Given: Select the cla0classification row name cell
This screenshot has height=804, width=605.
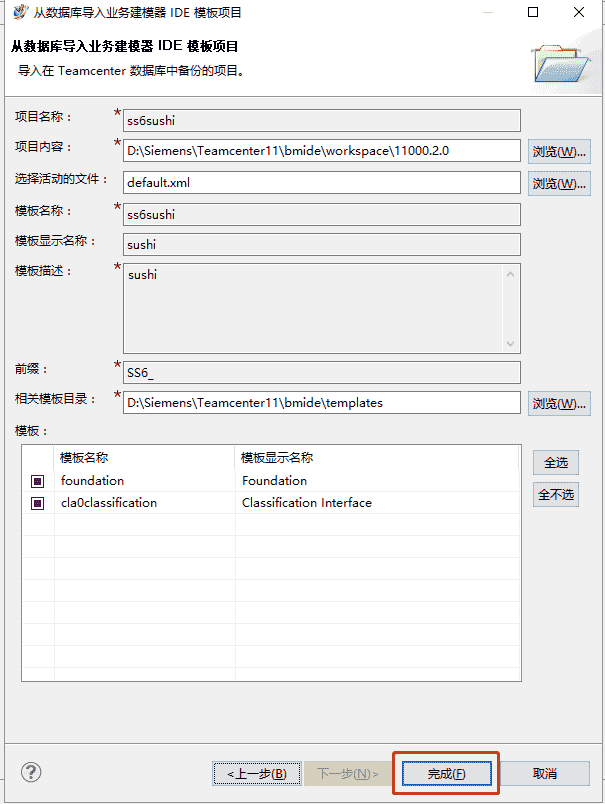Looking at the screenshot, I should point(145,502).
